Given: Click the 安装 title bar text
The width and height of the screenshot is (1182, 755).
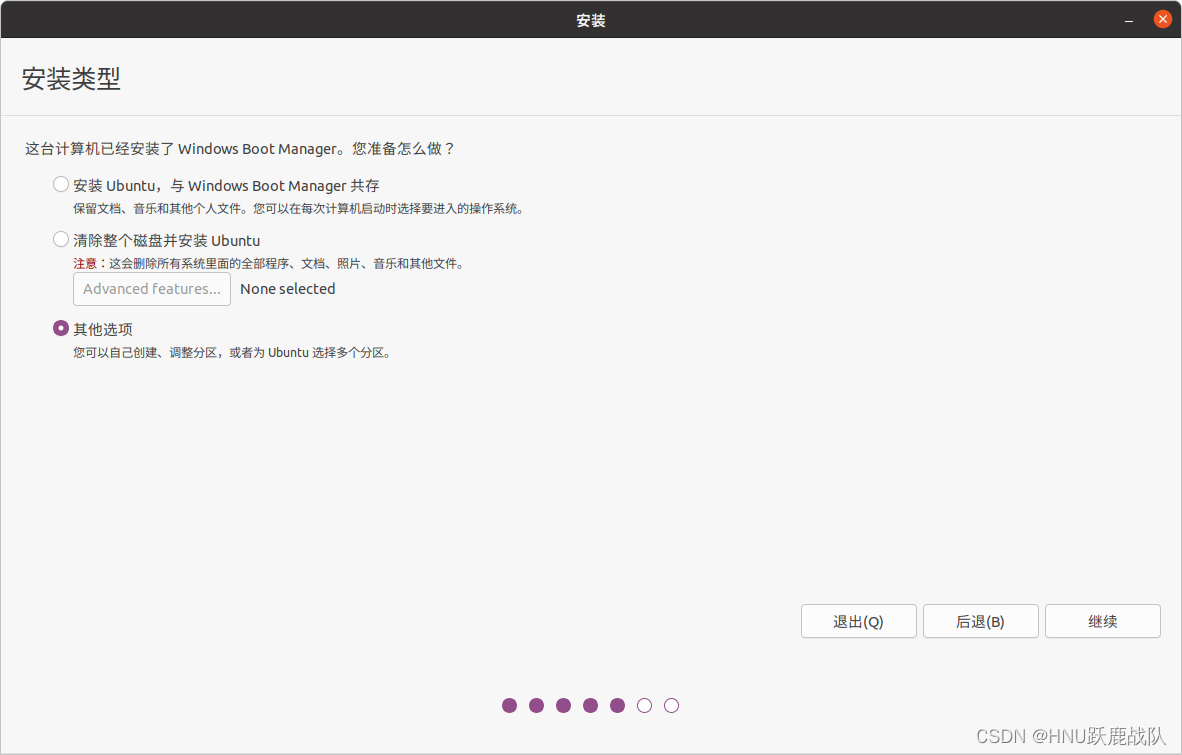Looking at the screenshot, I should pos(590,19).
